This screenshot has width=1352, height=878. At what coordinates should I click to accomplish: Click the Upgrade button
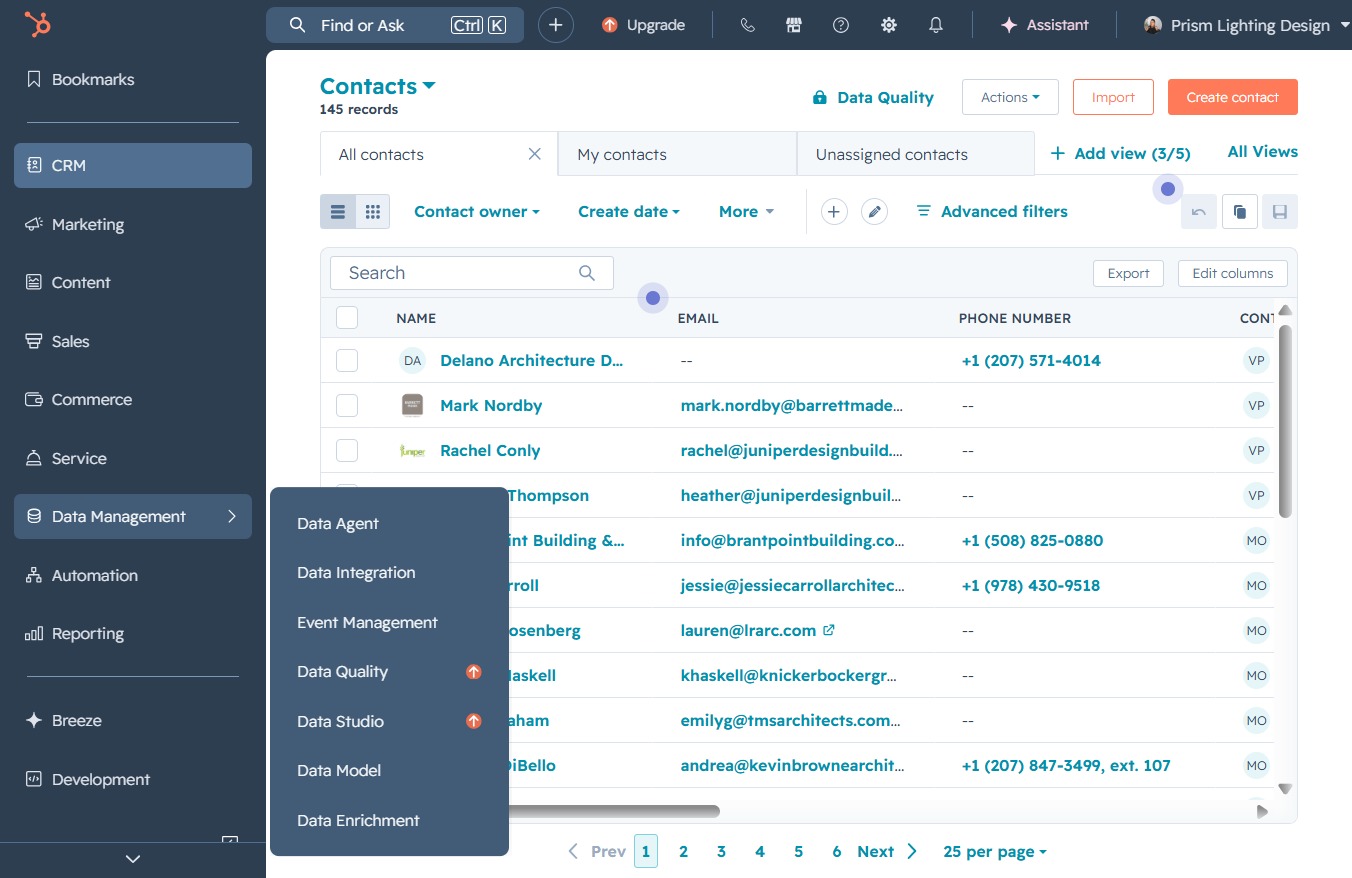[643, 25]
